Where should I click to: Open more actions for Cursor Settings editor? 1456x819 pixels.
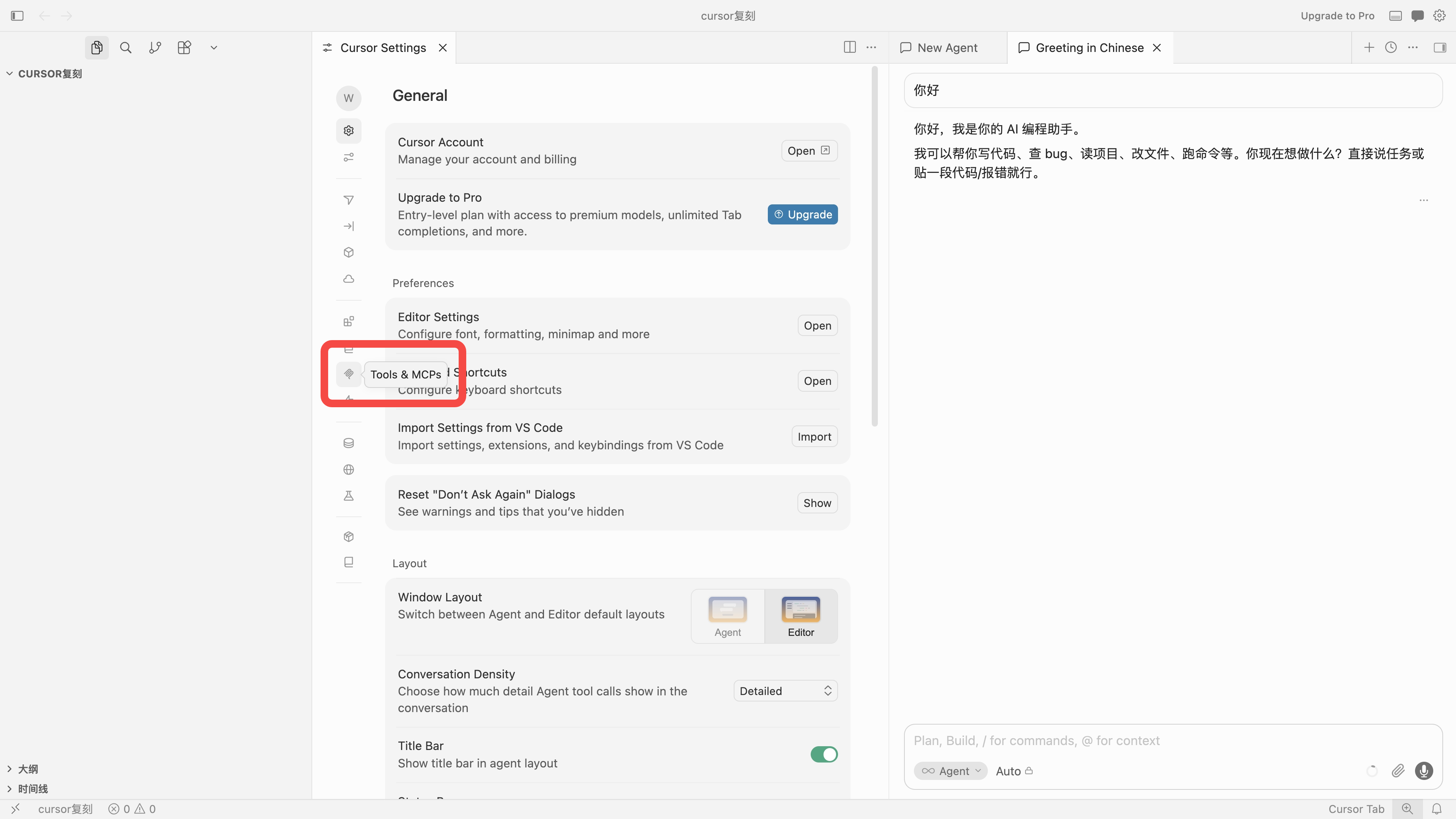click(871, 47)
